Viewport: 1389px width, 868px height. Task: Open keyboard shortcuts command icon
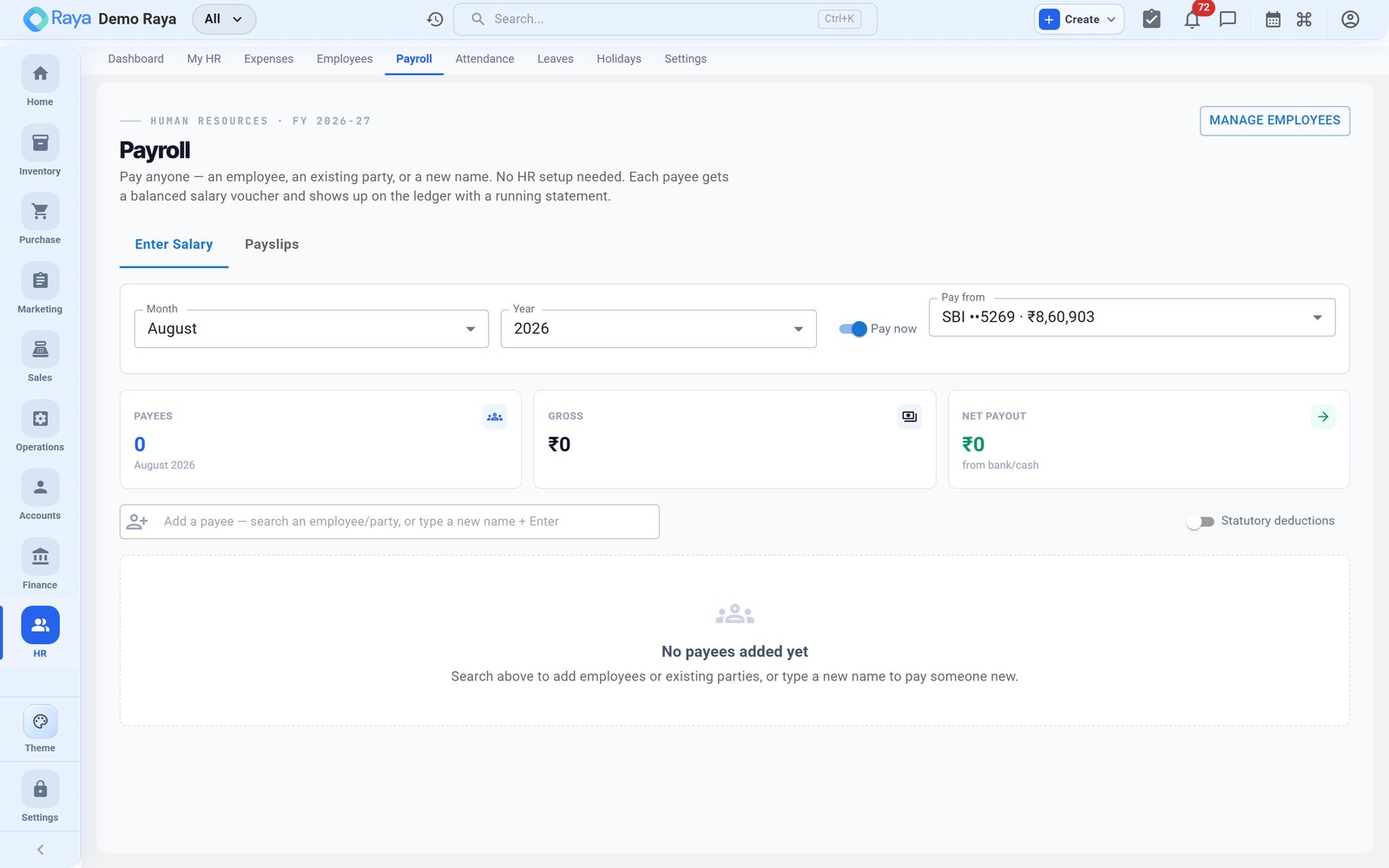point(1304,19)
